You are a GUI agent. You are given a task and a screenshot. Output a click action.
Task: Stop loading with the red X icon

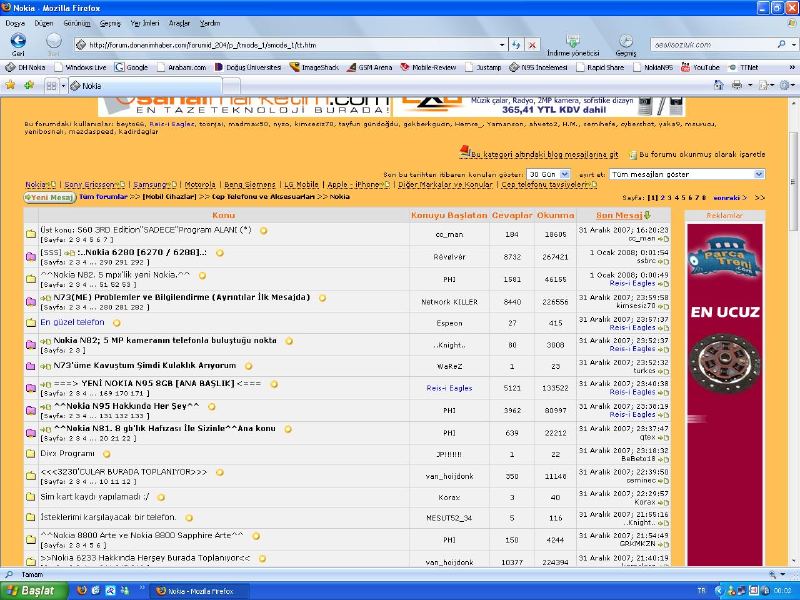[532, 45]
